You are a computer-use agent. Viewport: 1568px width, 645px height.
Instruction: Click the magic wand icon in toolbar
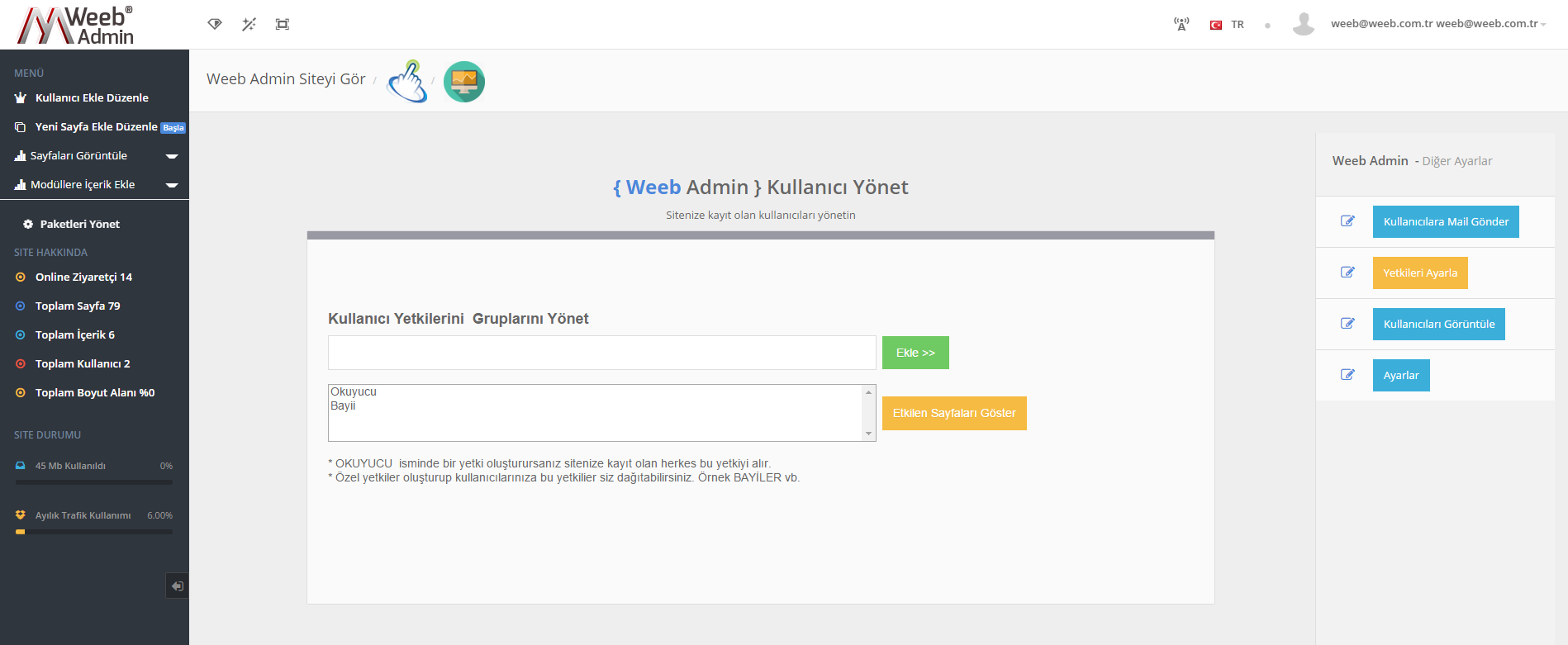pos(249,24)
